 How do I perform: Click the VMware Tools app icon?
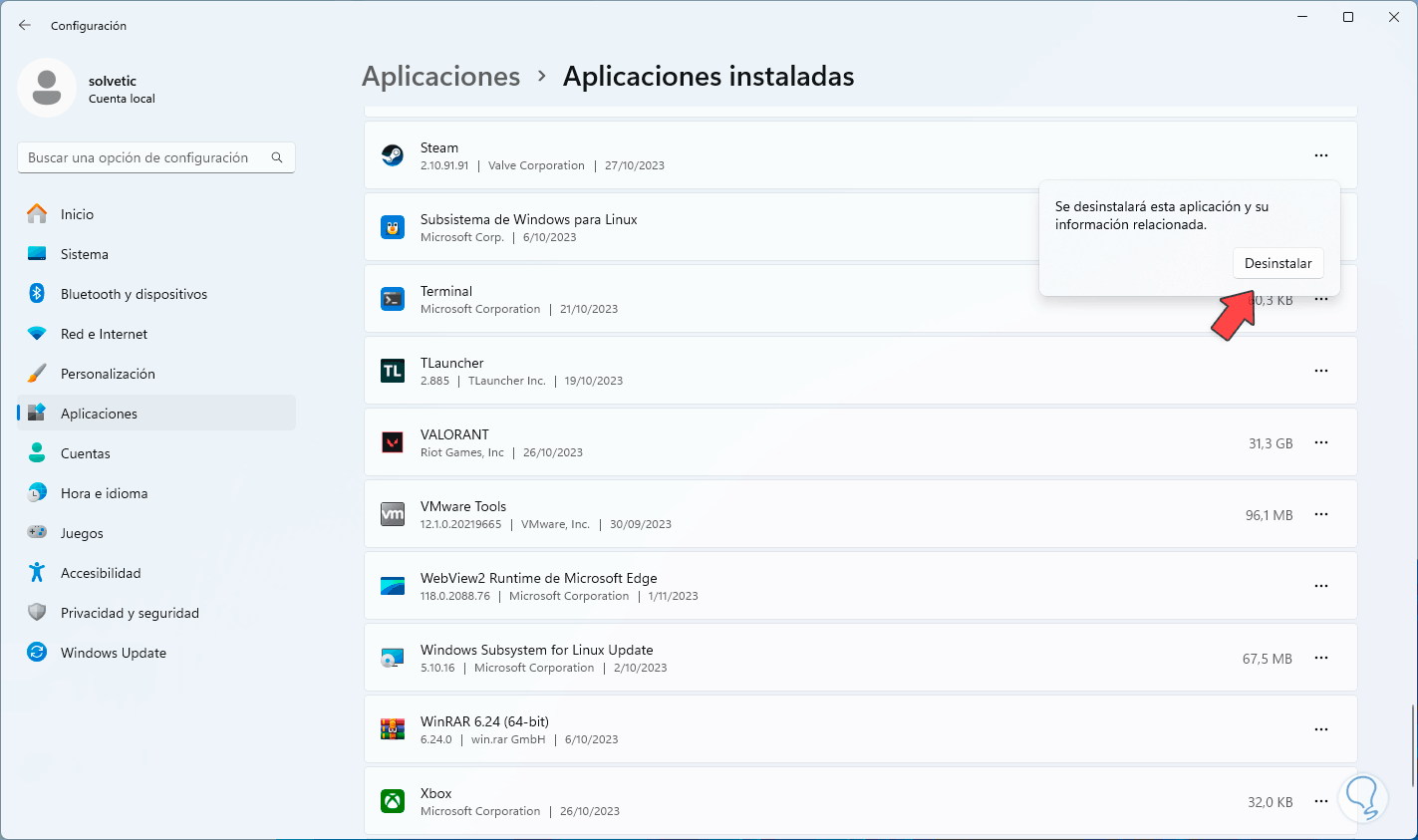click(x=393, y=514)
